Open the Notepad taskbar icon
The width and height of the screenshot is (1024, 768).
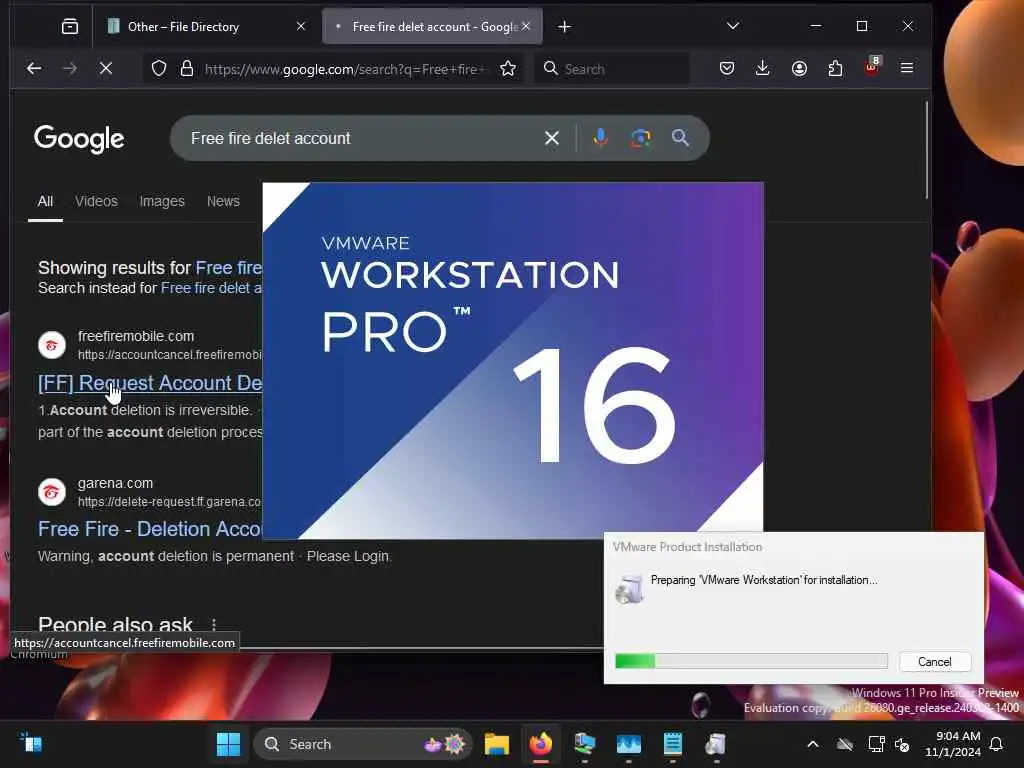[673, 744]
